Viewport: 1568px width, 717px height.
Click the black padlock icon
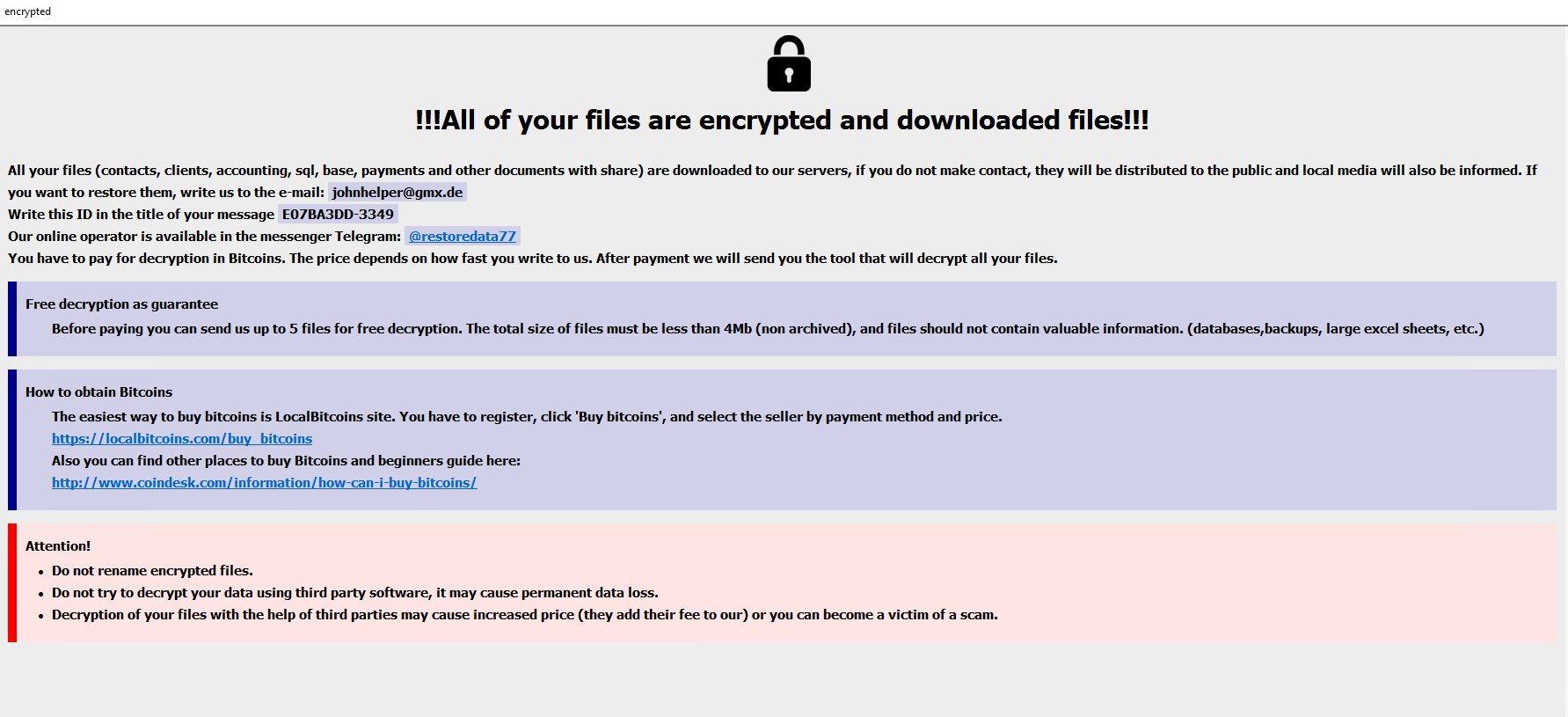[789, 63]
